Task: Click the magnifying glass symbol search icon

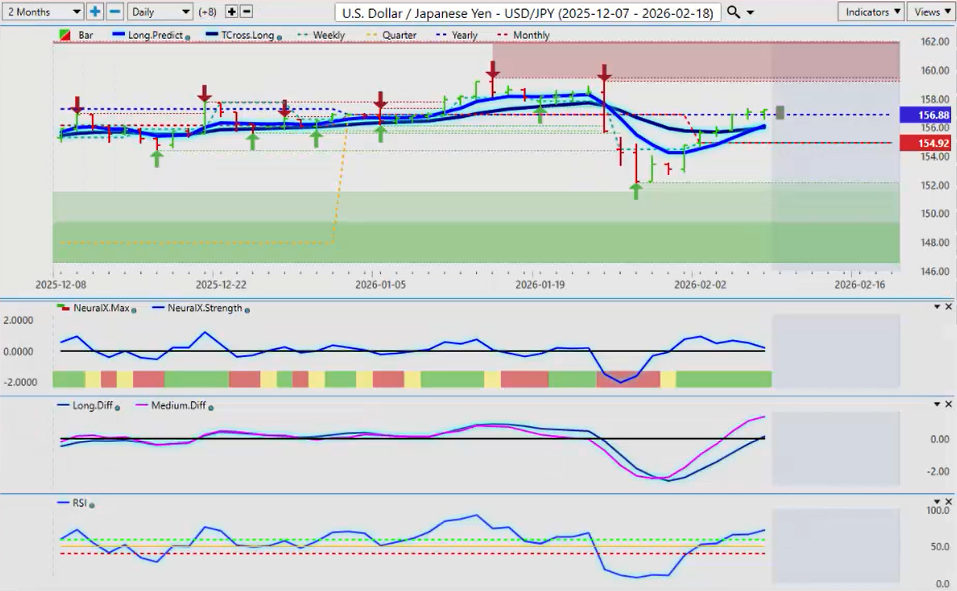Action: tap(733, 11)
